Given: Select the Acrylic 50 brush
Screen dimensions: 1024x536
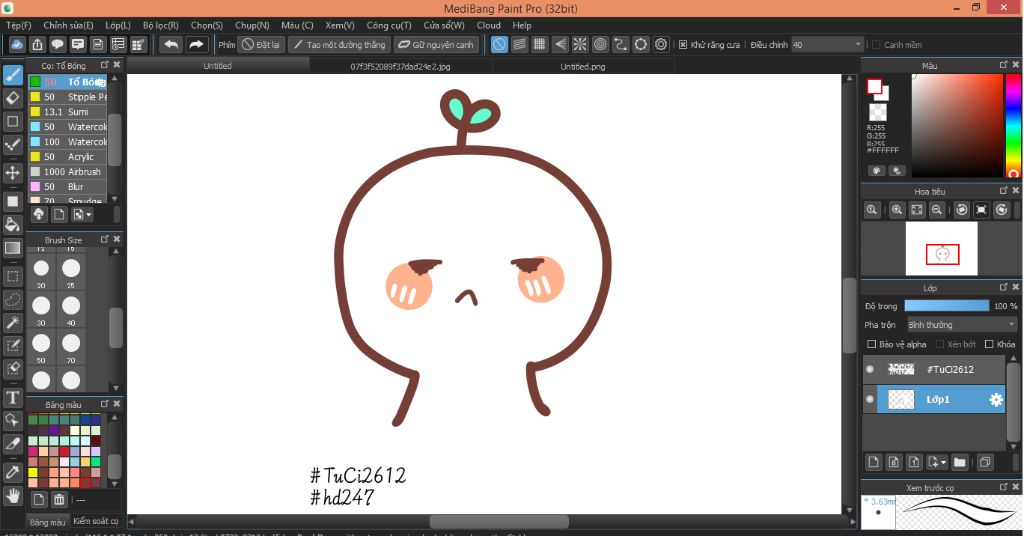Looking at the screenshot, I should tap(68, 157).
